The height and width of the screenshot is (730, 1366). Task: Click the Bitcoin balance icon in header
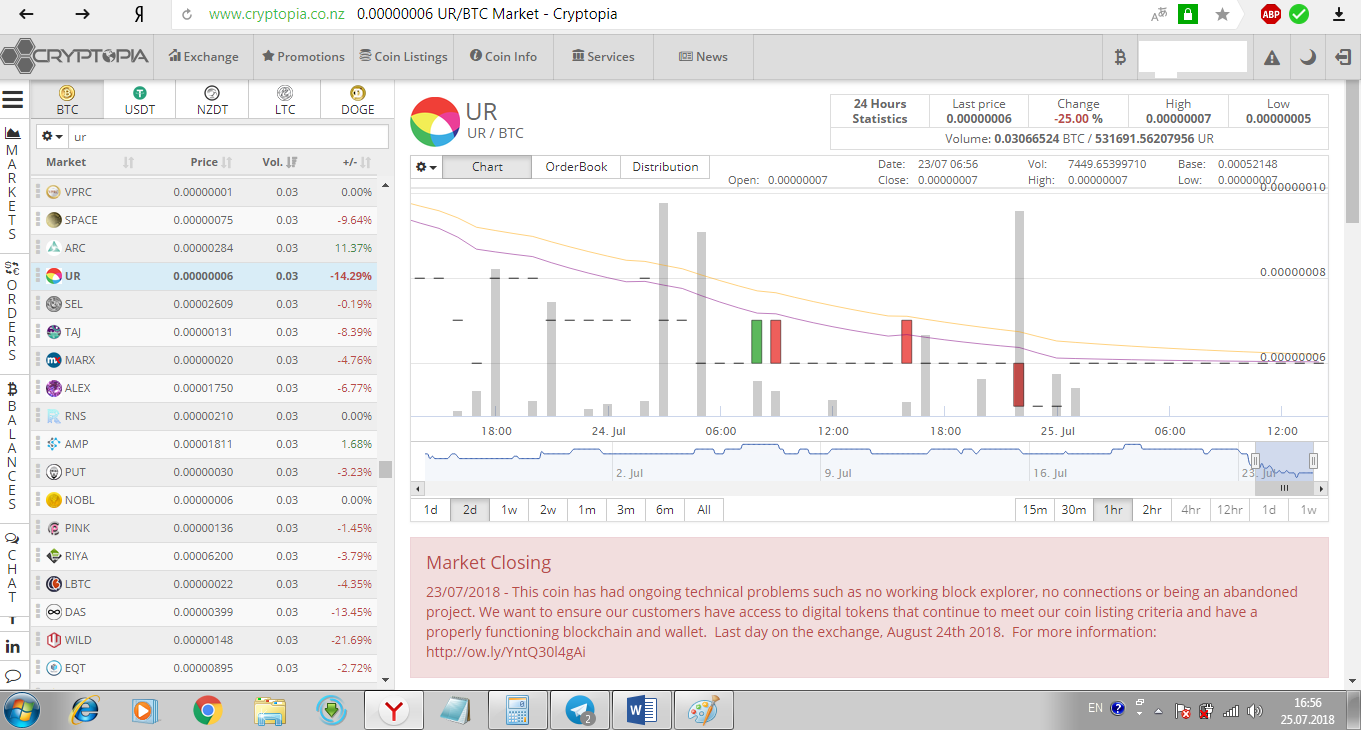click(1120, 57)
